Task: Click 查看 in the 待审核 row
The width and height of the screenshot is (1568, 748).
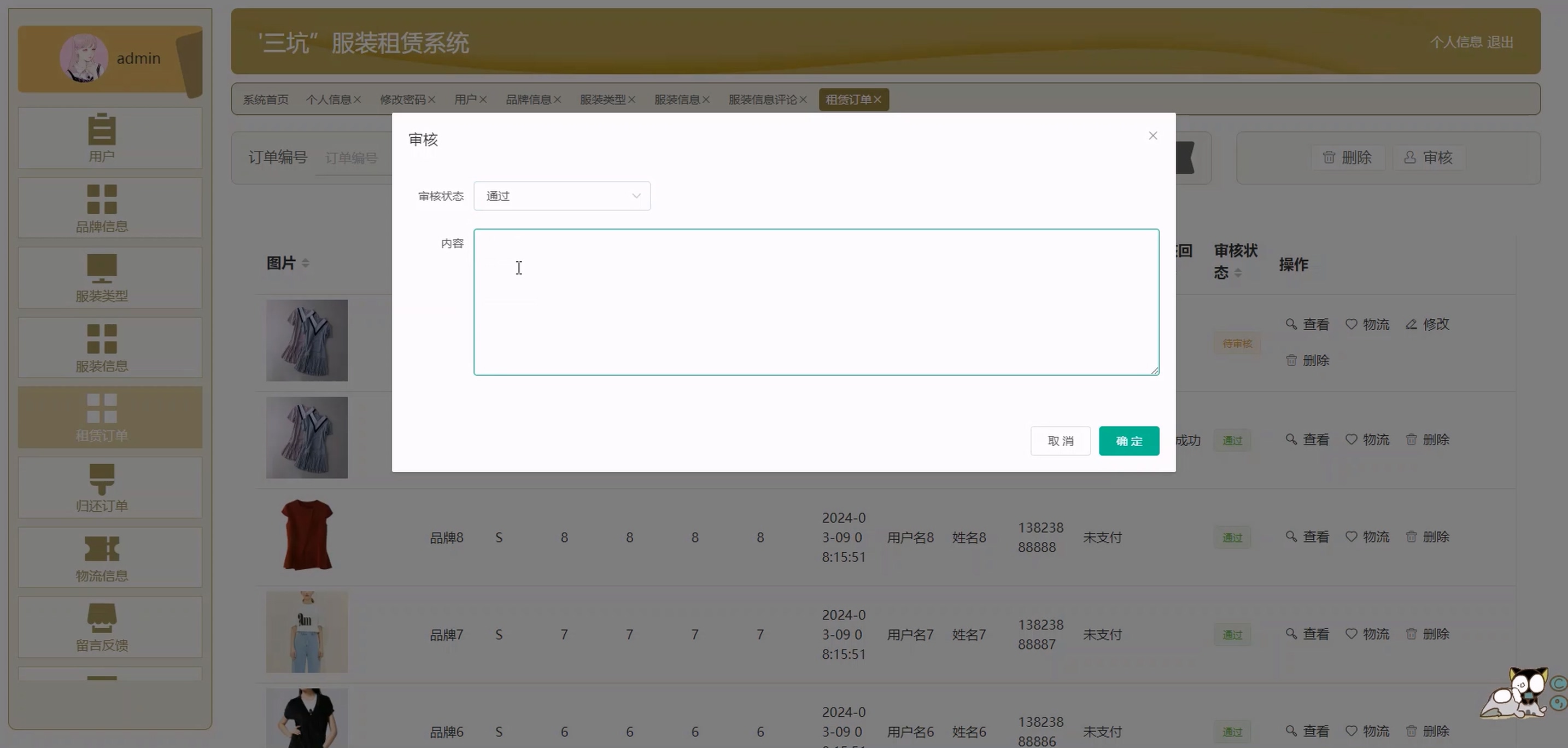Action: click(x=1307, y=324)
